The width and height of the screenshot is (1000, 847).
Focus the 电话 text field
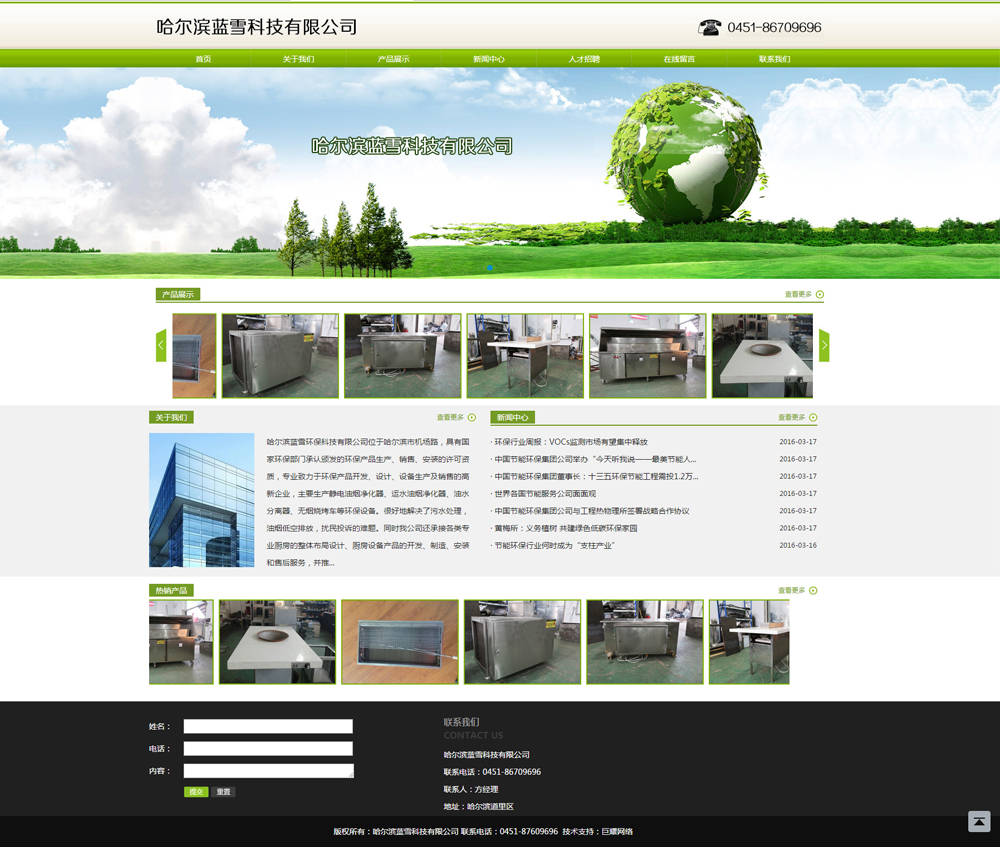pyautogui.click(x=268, y=749)
